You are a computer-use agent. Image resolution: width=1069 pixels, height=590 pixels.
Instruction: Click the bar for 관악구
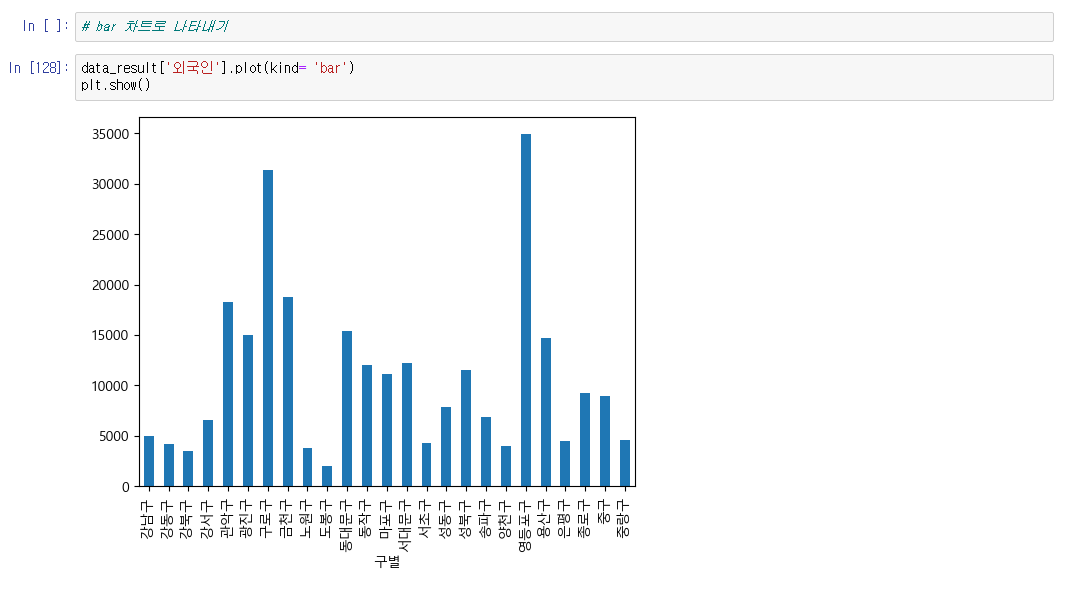click(228, 394)
